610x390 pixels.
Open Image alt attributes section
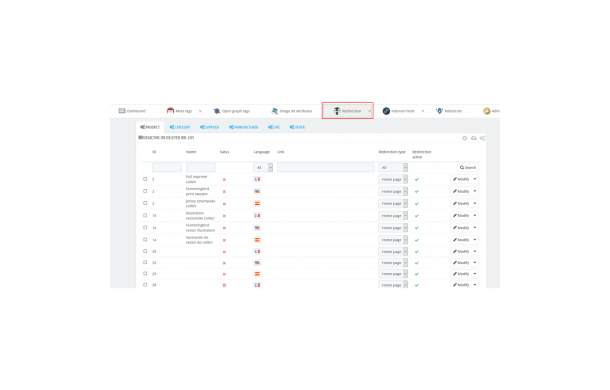coord(292,111)
